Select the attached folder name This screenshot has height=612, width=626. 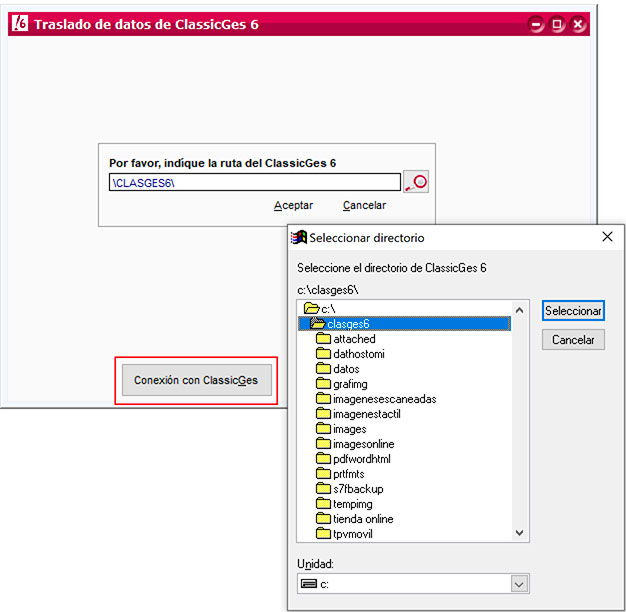pos(354,339)
